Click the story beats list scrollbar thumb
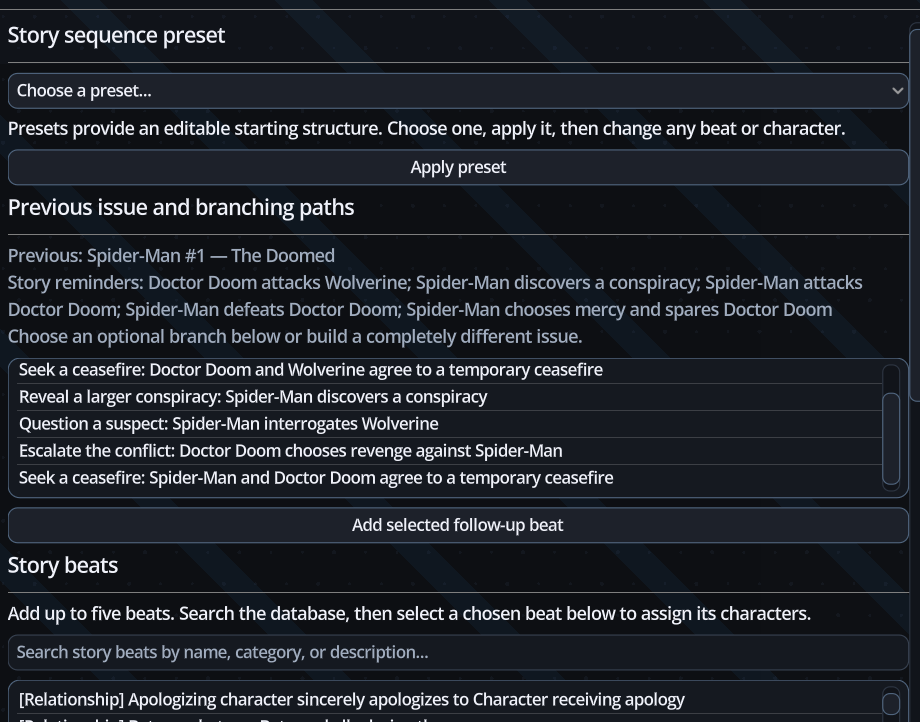The width and height of the screenshot is (920, 722). pos(891,703)
